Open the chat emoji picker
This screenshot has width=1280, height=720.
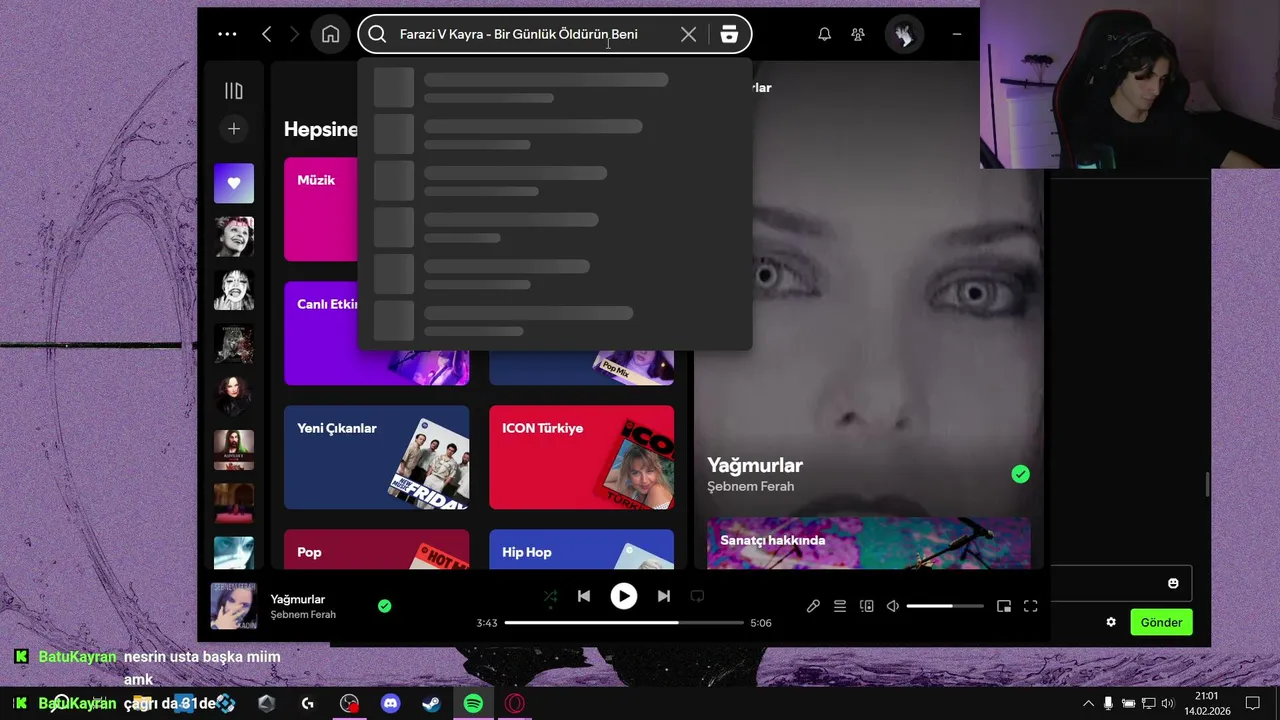point(1173,583)
